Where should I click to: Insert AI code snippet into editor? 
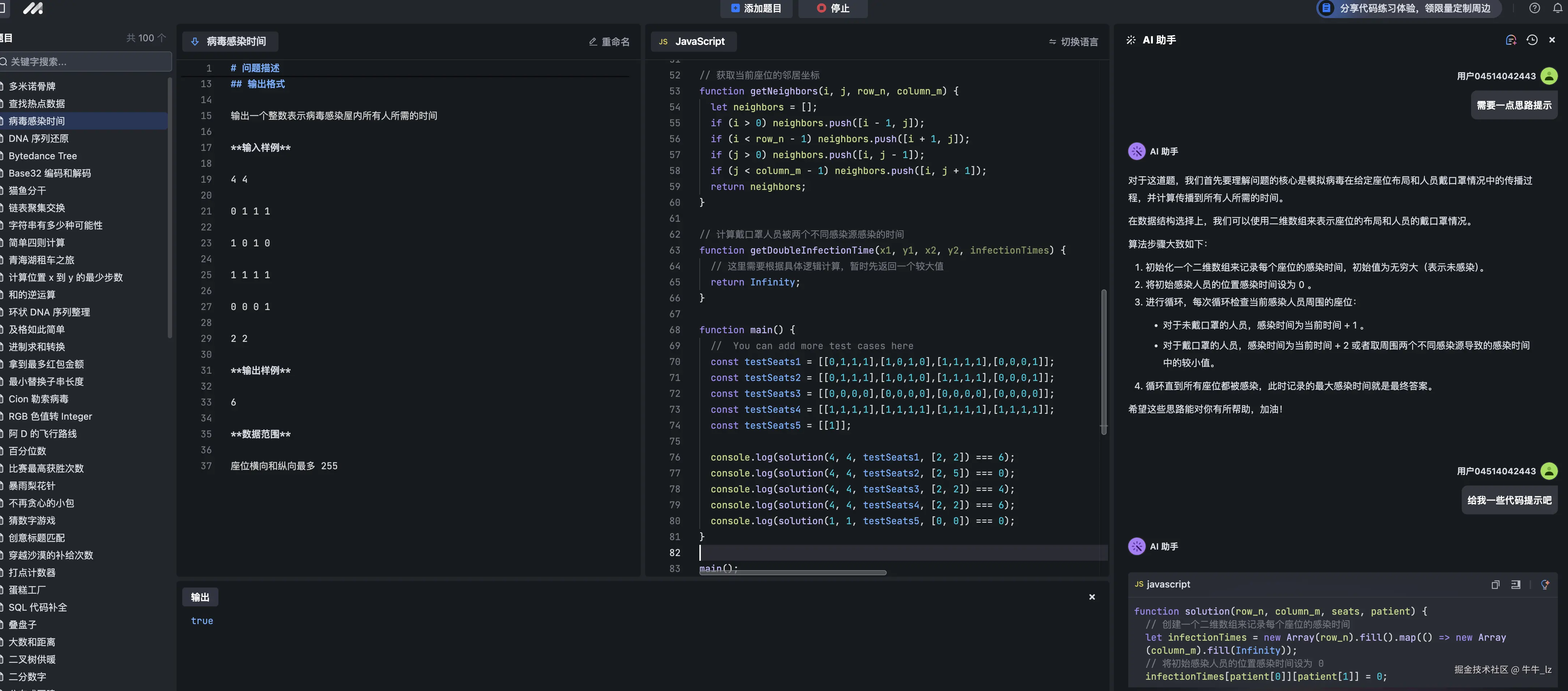pos(1516,585)
